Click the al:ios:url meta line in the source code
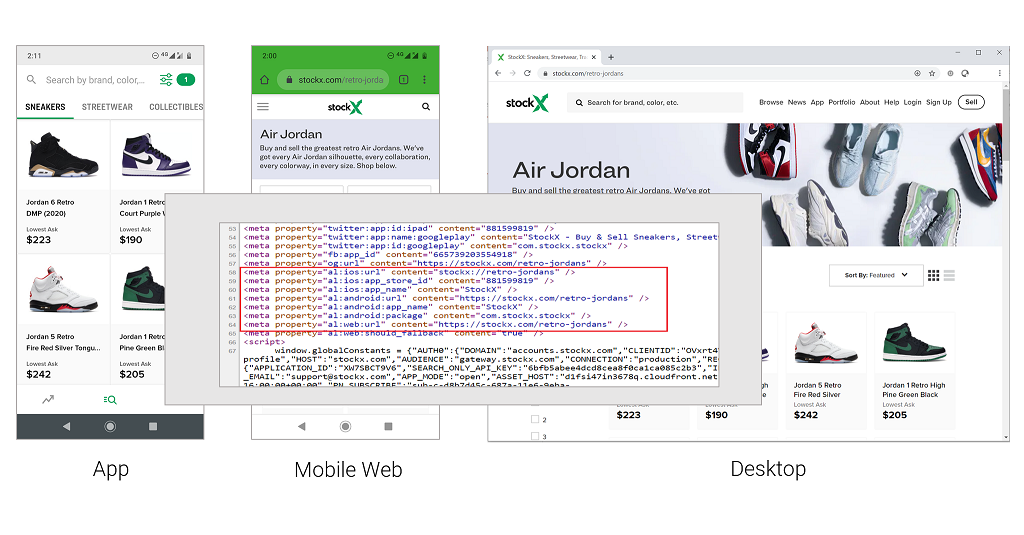The image size is (1024, 535). (x=409, y=272)
